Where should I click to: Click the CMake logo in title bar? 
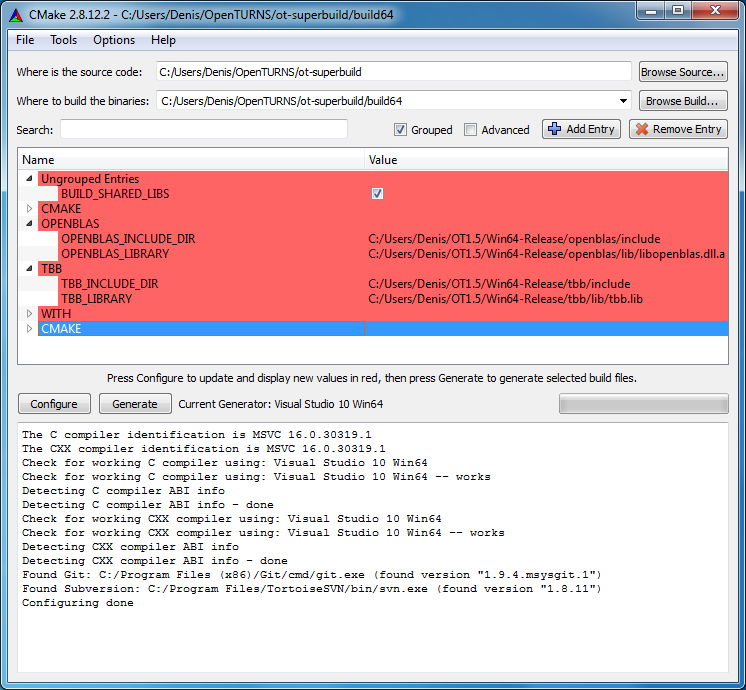(x=16, y=15)
